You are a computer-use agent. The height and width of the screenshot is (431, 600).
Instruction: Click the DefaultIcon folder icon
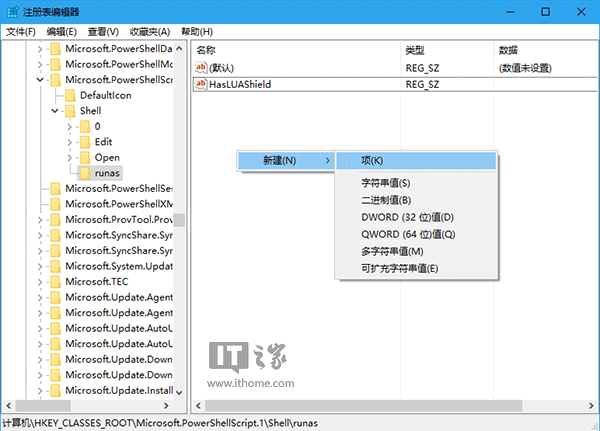pyautogui.click(x=70, y=95)
